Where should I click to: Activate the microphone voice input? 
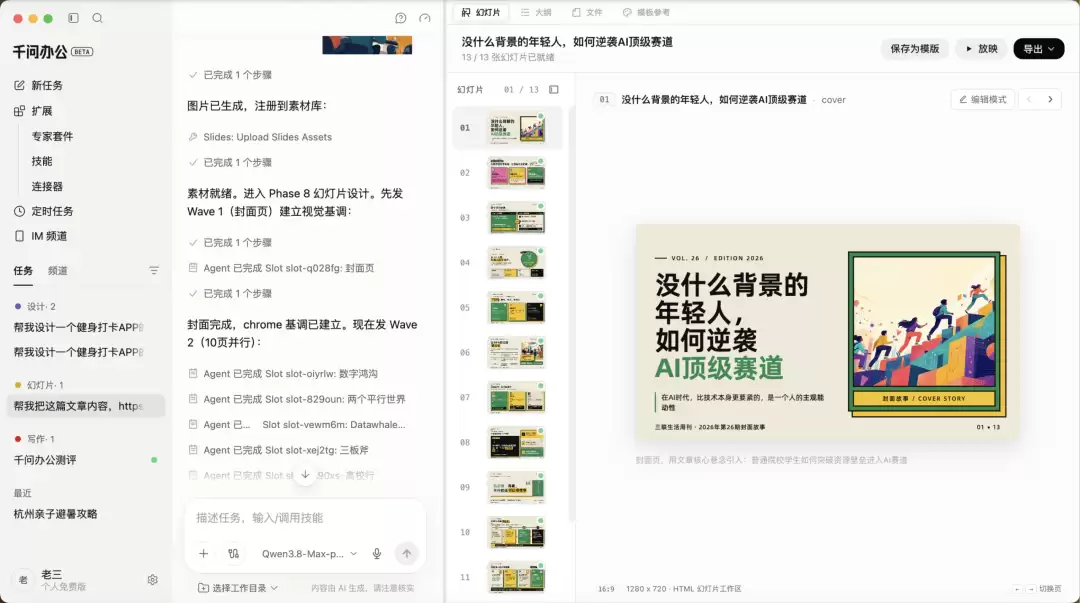click(x=377, y=553)
